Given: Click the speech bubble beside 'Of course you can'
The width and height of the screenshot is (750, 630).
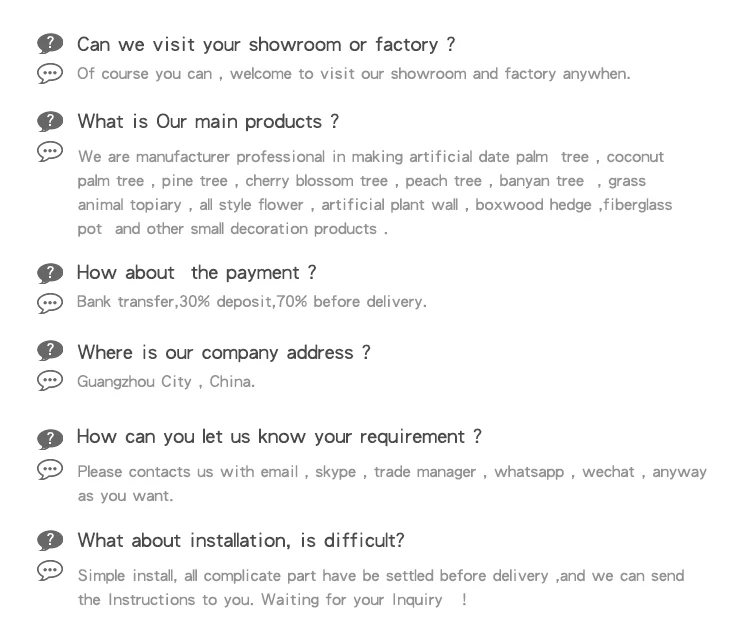Looking at the screenshot, I should 50,73.
